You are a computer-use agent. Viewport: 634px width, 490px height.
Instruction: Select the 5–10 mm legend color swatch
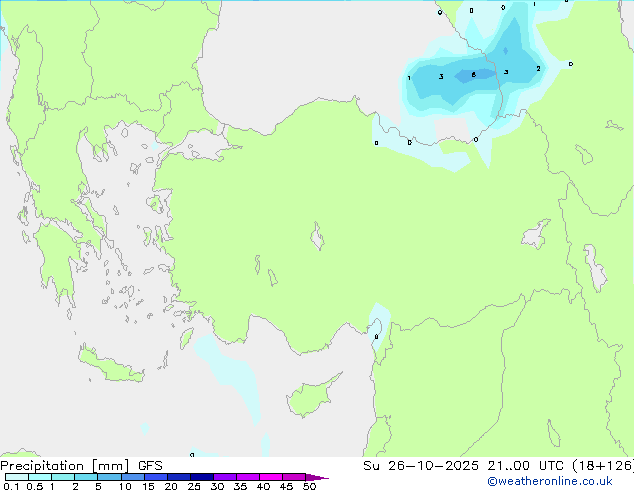coord(109,477)
